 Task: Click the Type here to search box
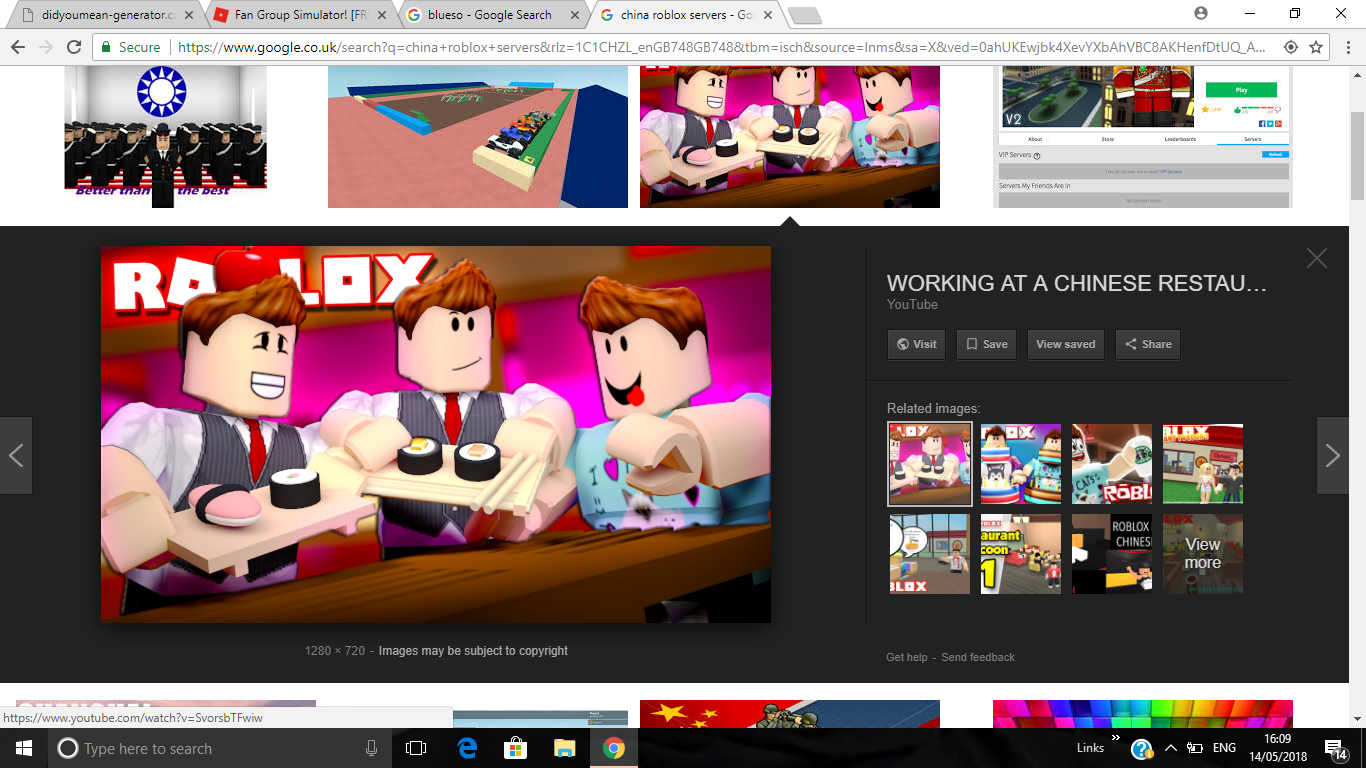tap(220, 748)
